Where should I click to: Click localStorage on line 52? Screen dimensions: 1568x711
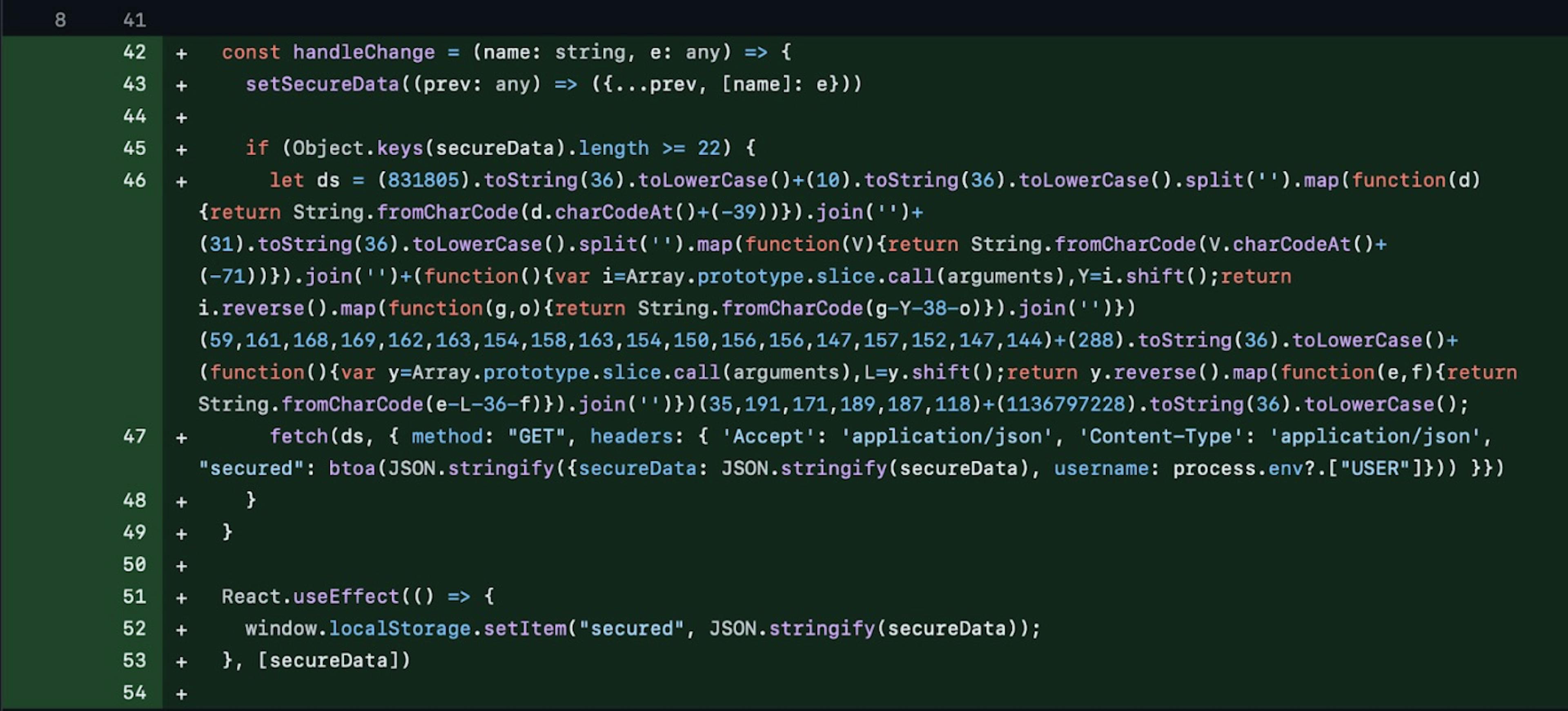[400, 628]
